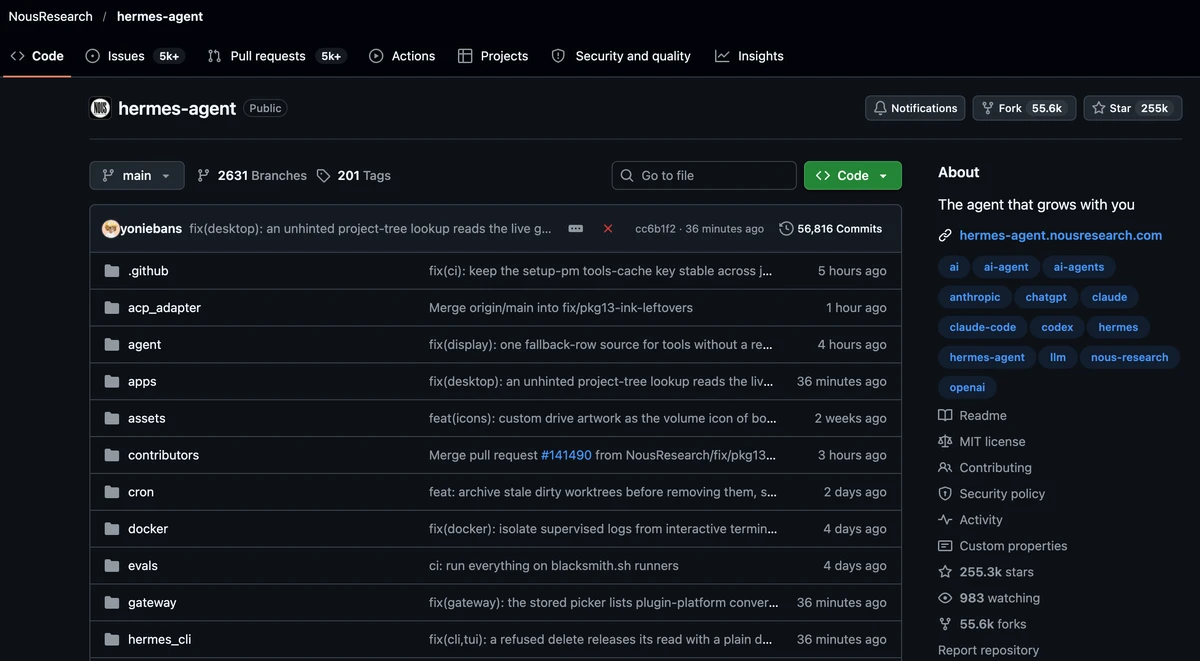Click the Report repository link
The width and height of the screenshot is (1200, 661).
pyautogui.click(x=988, y=650)
